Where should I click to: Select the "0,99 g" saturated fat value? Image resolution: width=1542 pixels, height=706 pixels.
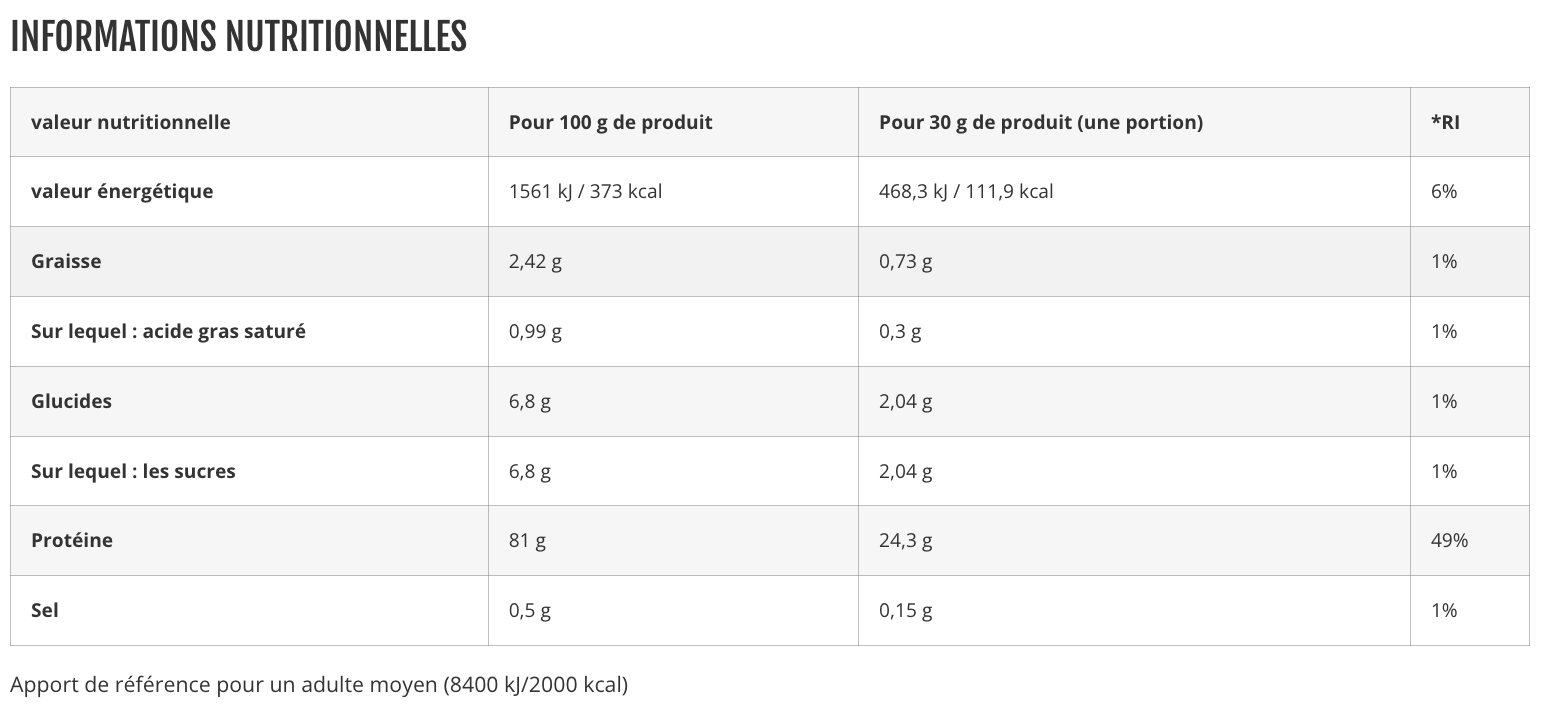(535, 331)
